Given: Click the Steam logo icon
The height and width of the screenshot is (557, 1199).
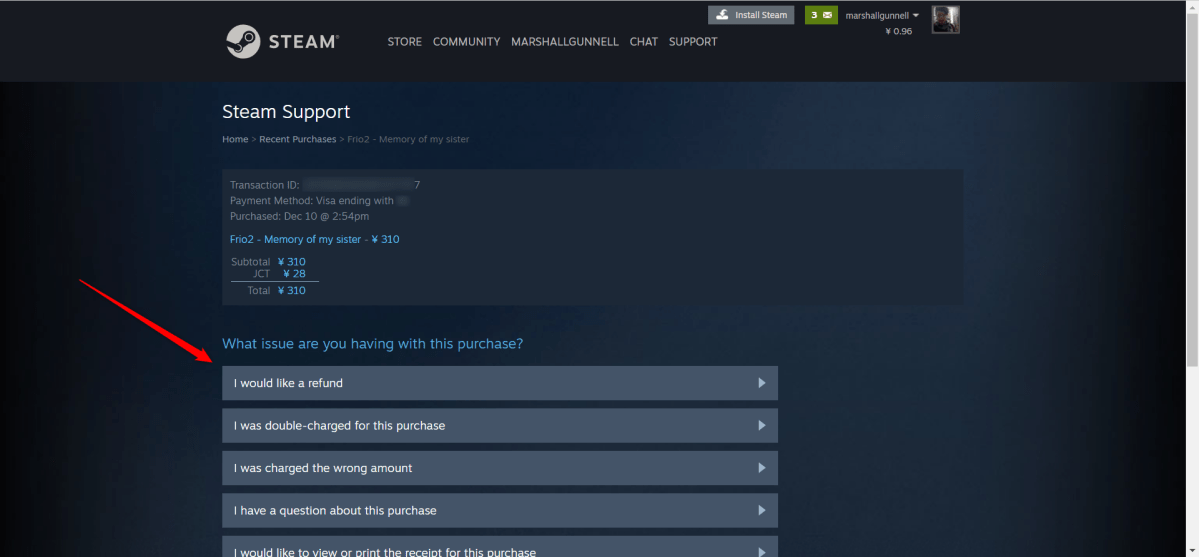Looking at the screenshot, I should (243, 42).
